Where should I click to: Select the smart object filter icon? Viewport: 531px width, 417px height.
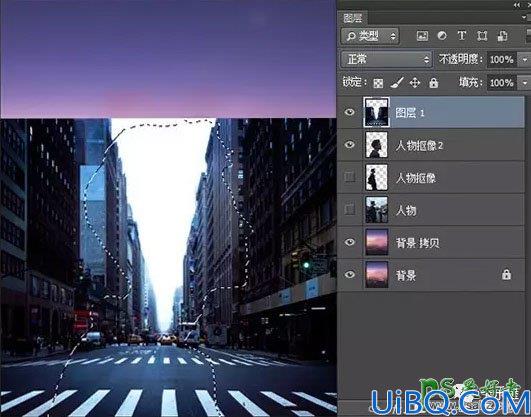pos(502,36)
